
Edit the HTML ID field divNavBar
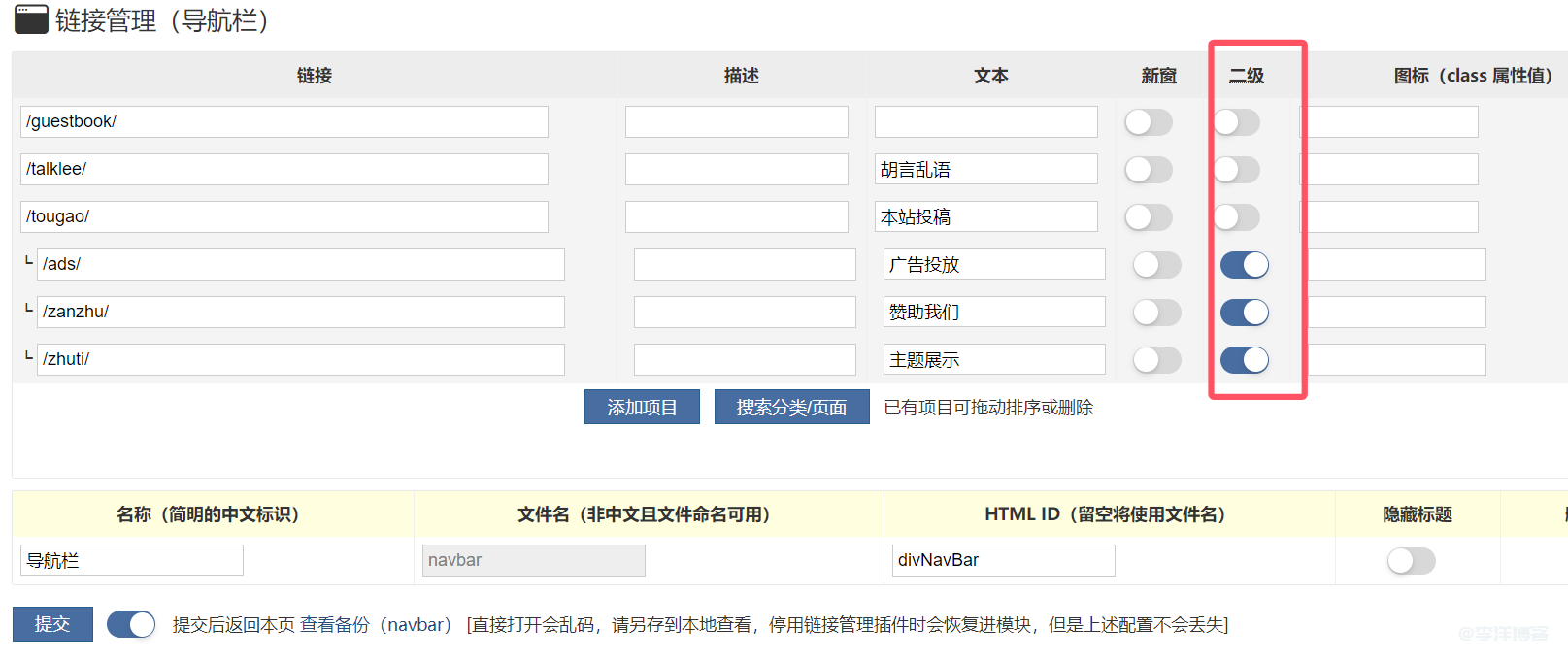pyautogui.click(x=1003, y=561)
